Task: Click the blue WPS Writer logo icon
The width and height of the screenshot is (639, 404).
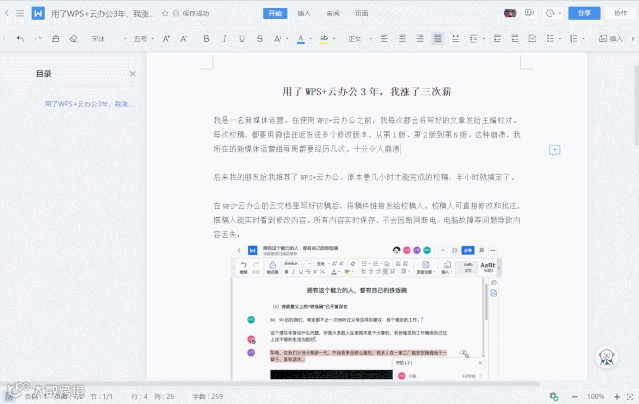Action: [38, 13]
